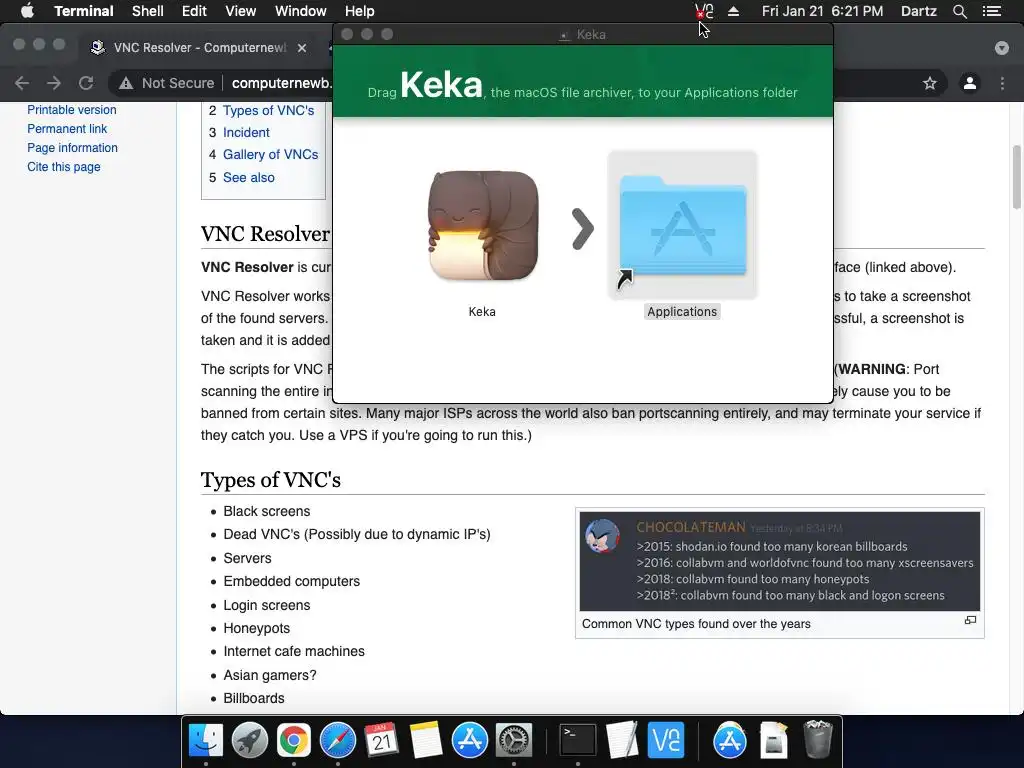
Task: Open TextEdit paper-and-pen Dock icon
Action: (622, 741)
